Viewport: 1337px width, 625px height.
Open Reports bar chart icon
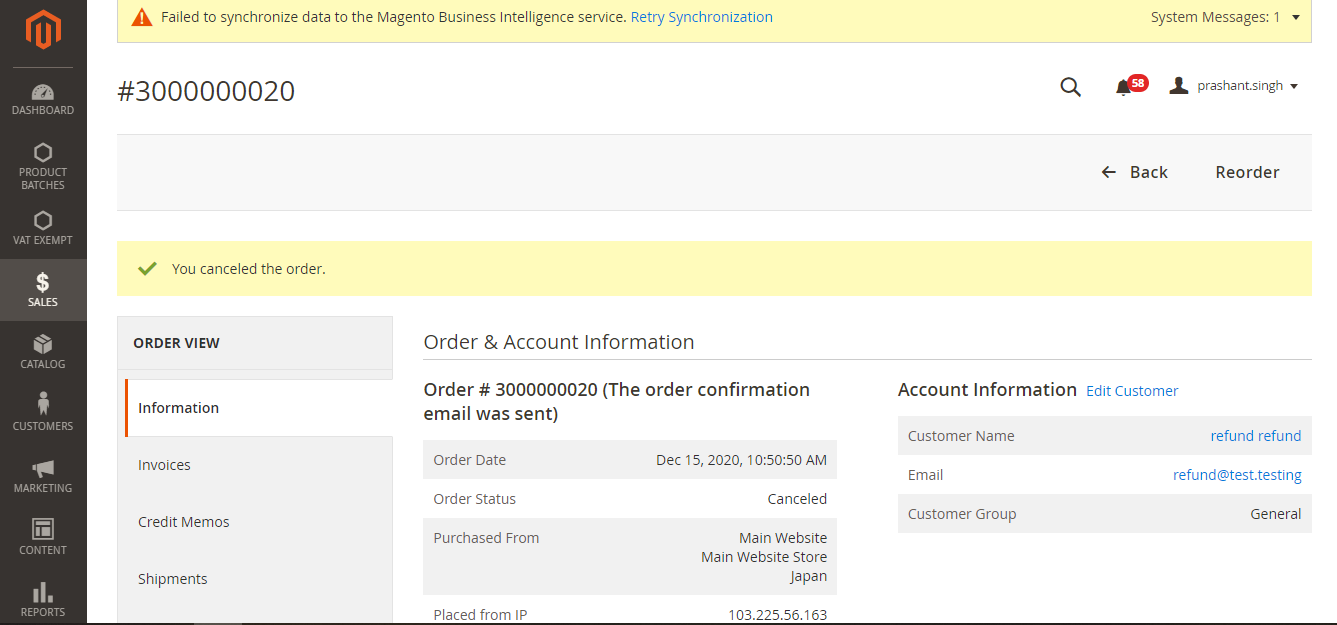43,599
